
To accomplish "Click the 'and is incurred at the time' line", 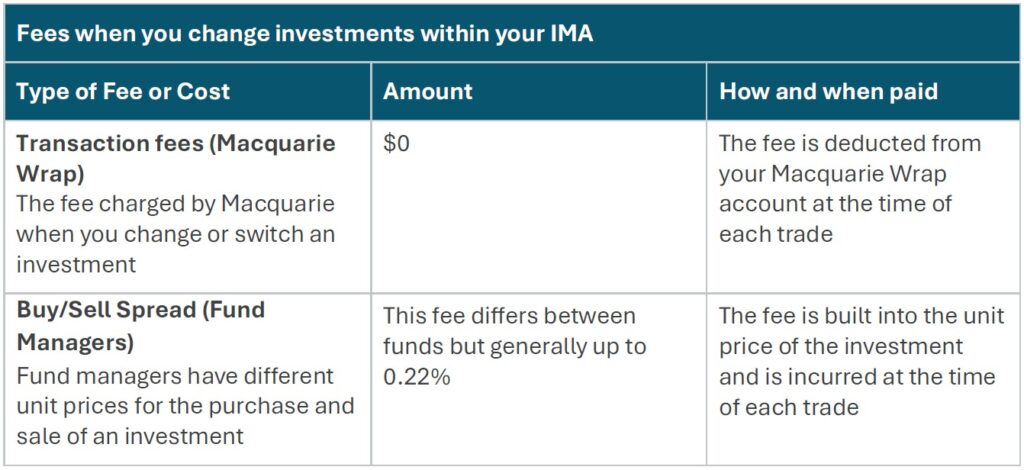I will pyautogui.click(x=857, y=377).
